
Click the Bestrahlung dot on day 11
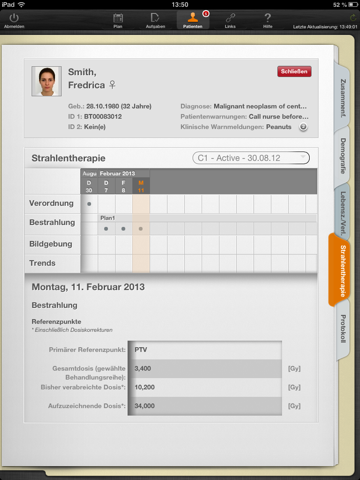click(x=141, y=229)
